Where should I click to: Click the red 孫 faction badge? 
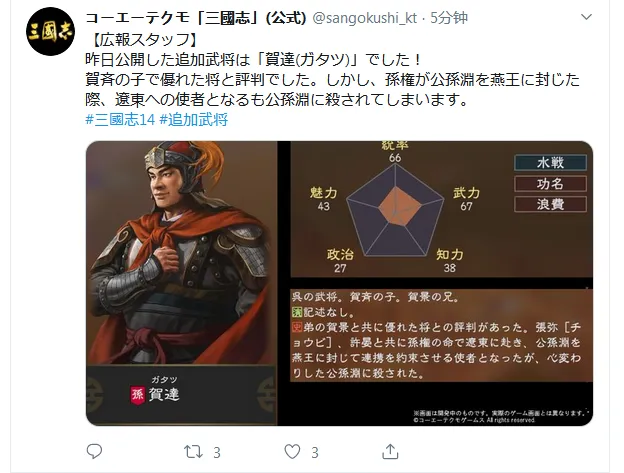[x=137, y=395]
